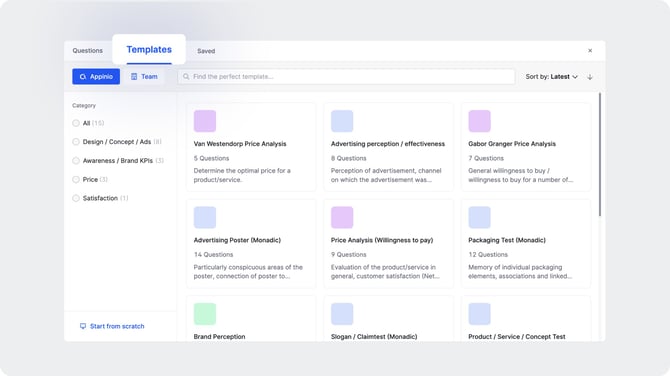The image size is (670, 376).
Task: Click '14 Questions' under Advertising Poster
Action: pyautogui.click(x=213, y=255)
